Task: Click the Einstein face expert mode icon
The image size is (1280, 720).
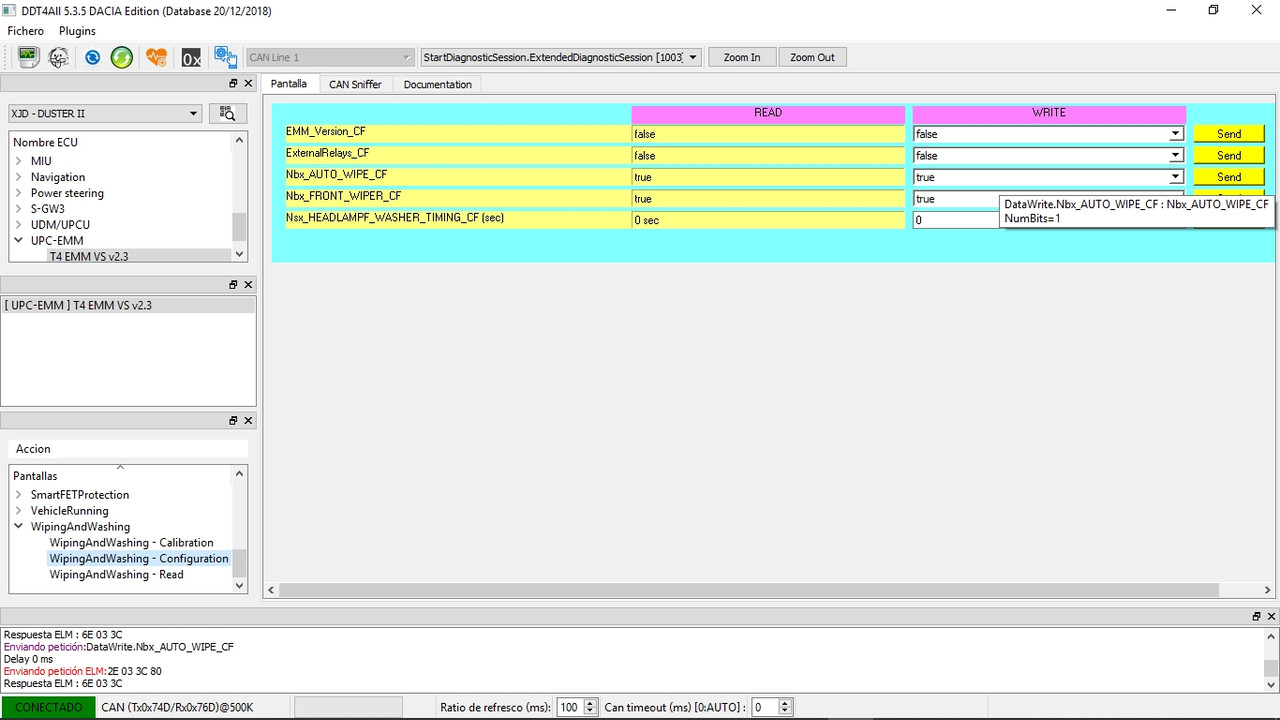Action: (59, 57)
